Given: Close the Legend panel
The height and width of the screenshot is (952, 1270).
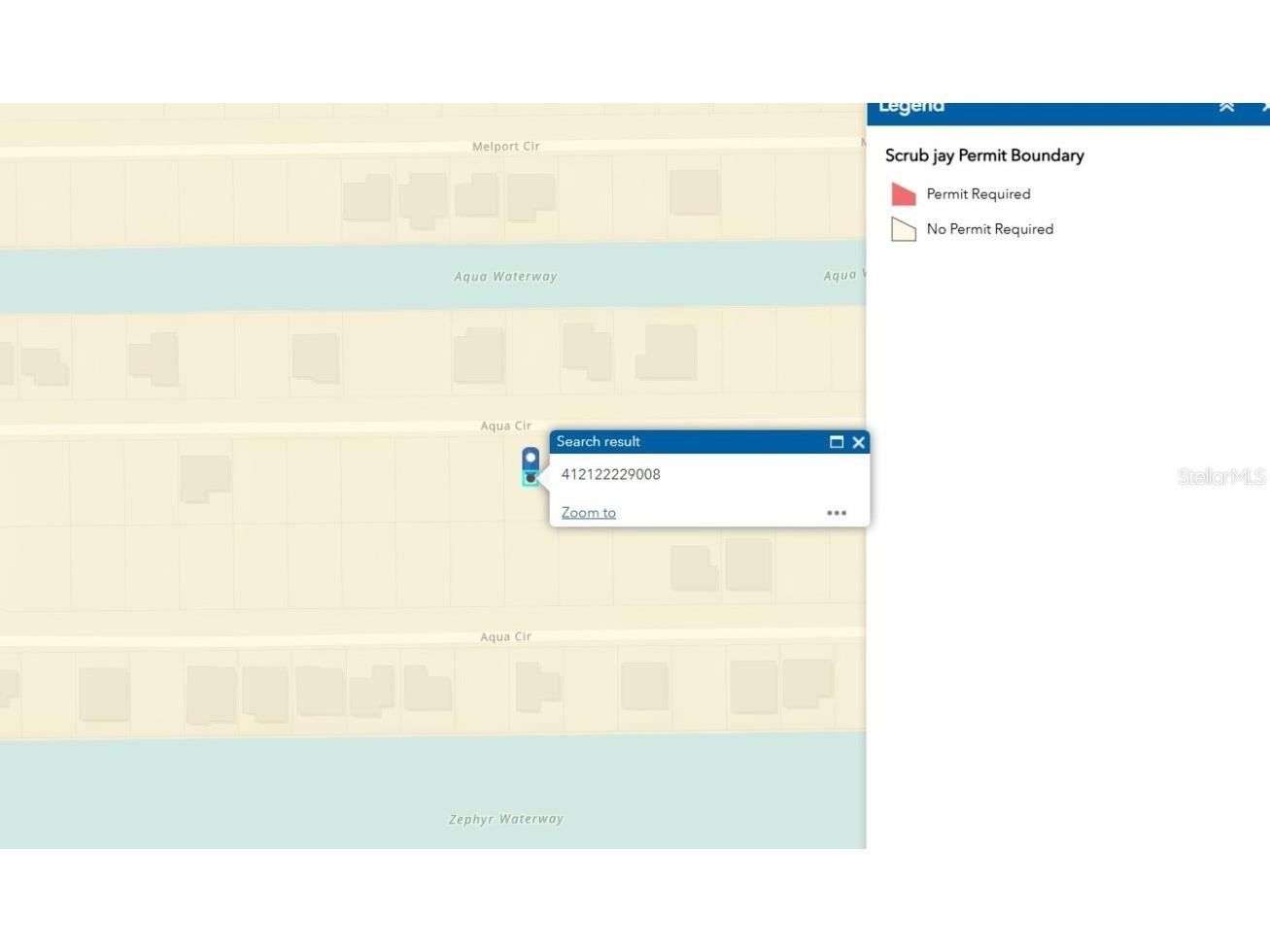Looking at the screenshot, I should pos(1264,108).
